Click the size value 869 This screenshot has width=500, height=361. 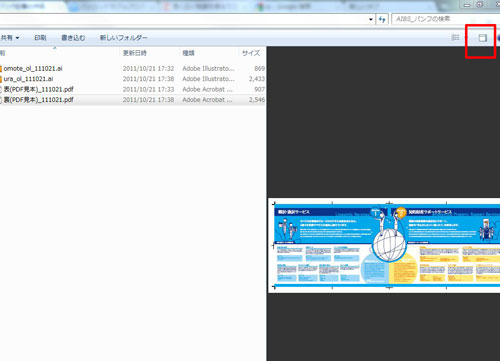click(259, 68)
